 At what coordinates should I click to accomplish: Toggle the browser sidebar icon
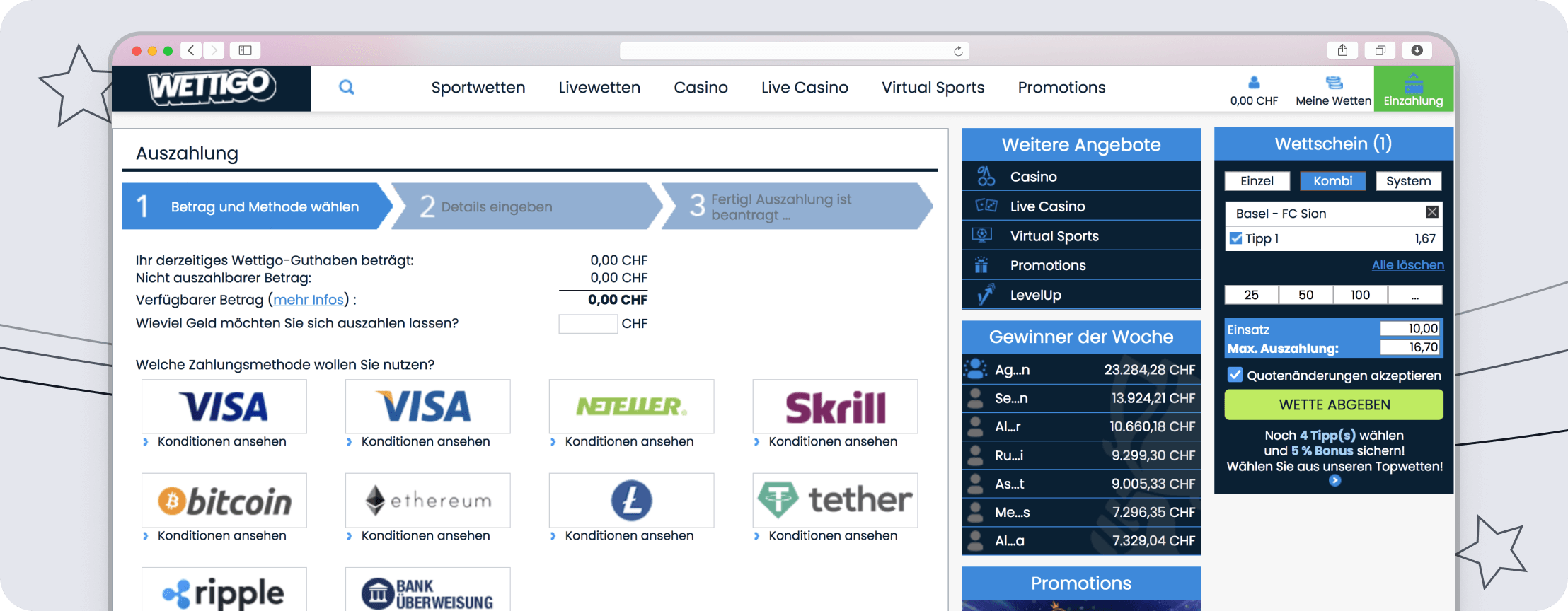[x=246, y=50]
